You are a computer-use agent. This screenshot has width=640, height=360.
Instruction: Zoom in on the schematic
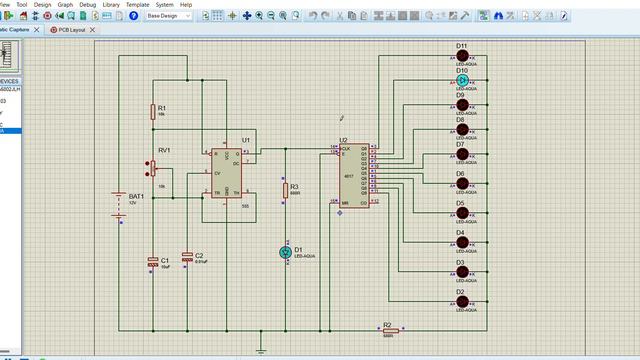[259, 16]
